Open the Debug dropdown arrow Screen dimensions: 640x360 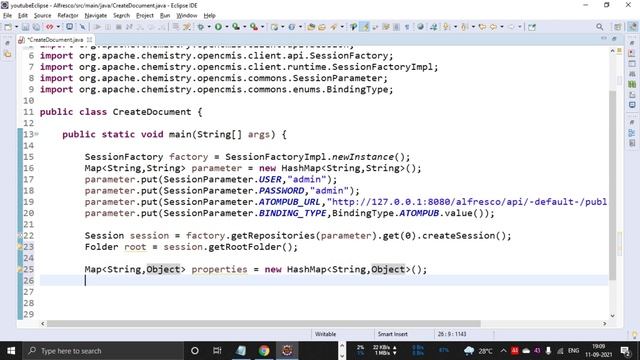click(x=209, y=27)
